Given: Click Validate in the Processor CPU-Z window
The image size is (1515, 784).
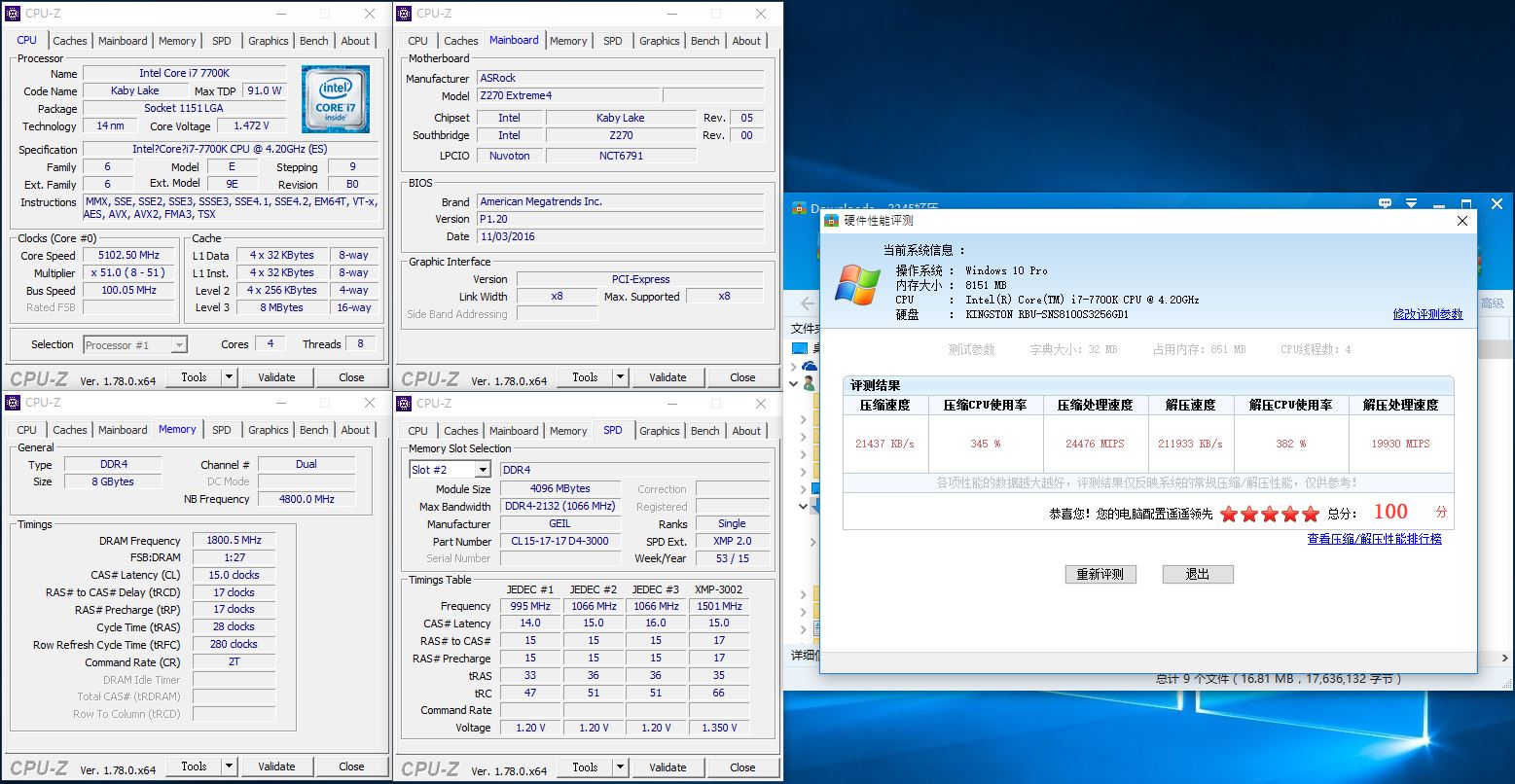Looking at the screenshot, I should (x=276, y=377).
